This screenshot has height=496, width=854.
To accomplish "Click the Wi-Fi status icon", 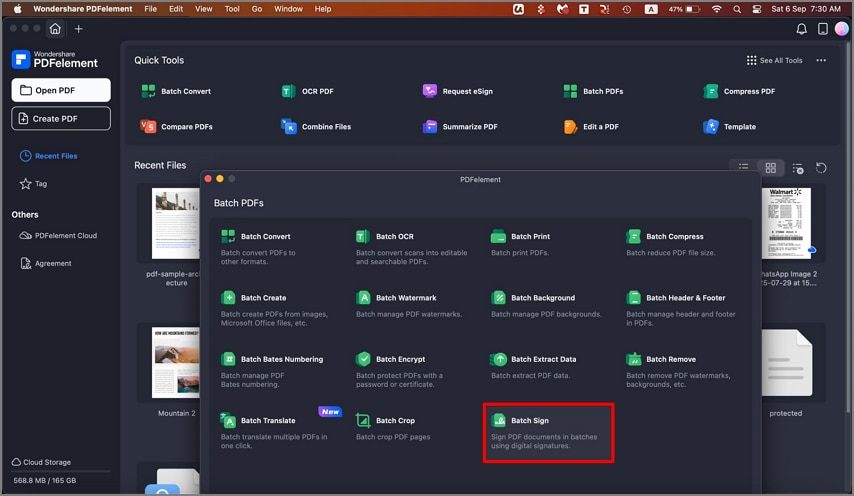I will point(717,9).
